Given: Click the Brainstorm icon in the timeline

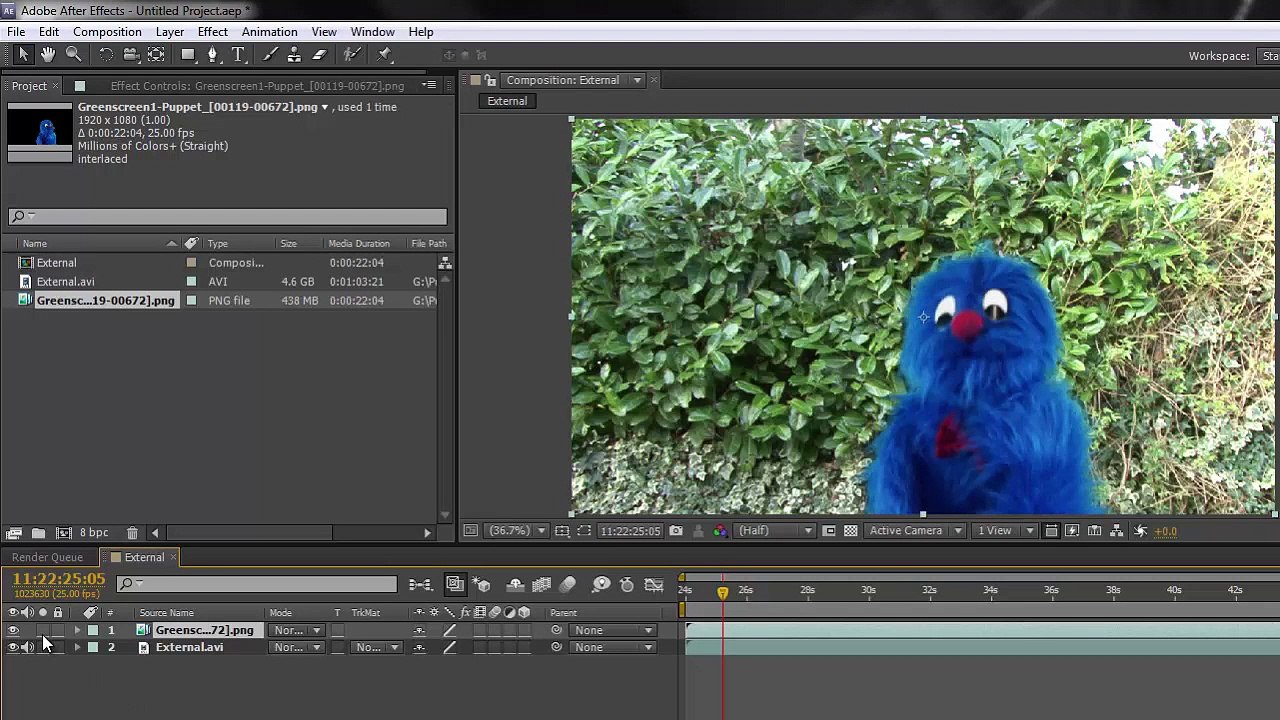Looking at the screenshot, I should [601, 585].
